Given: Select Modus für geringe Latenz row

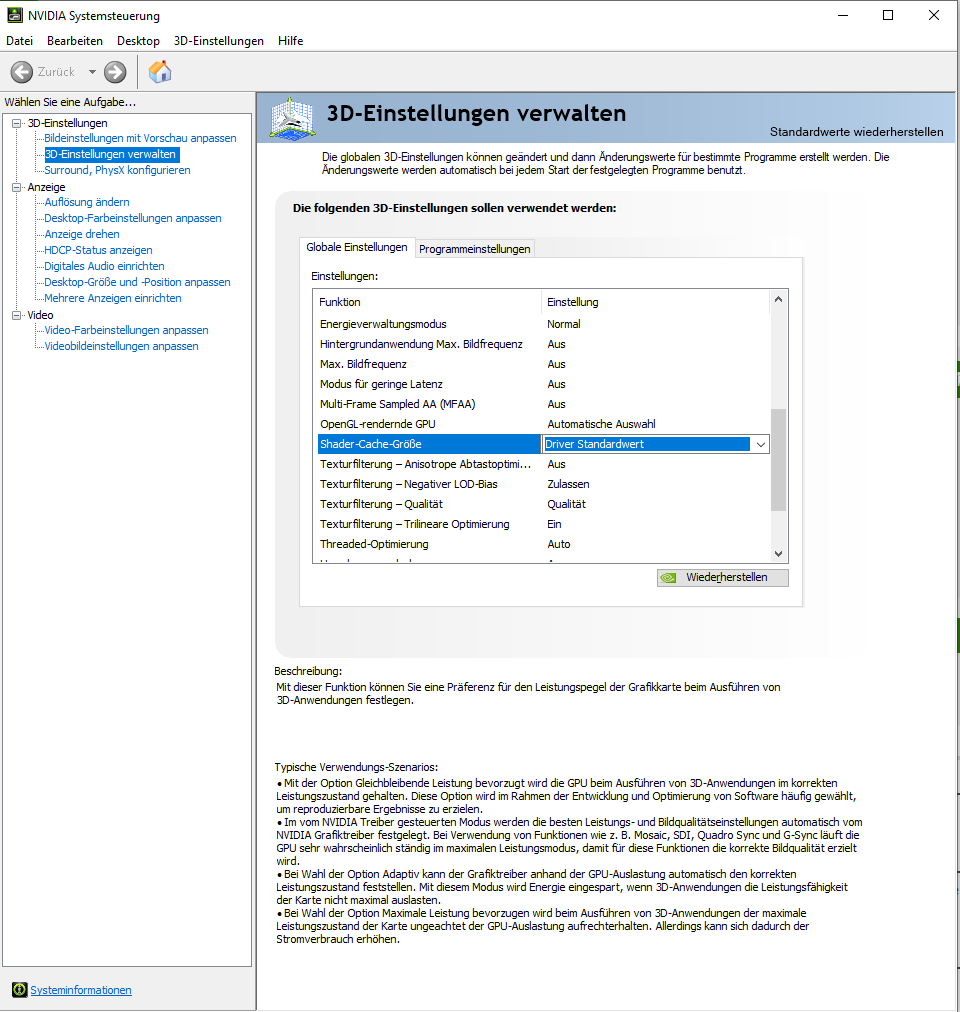Looking at the screenshot, I should 544,384.
